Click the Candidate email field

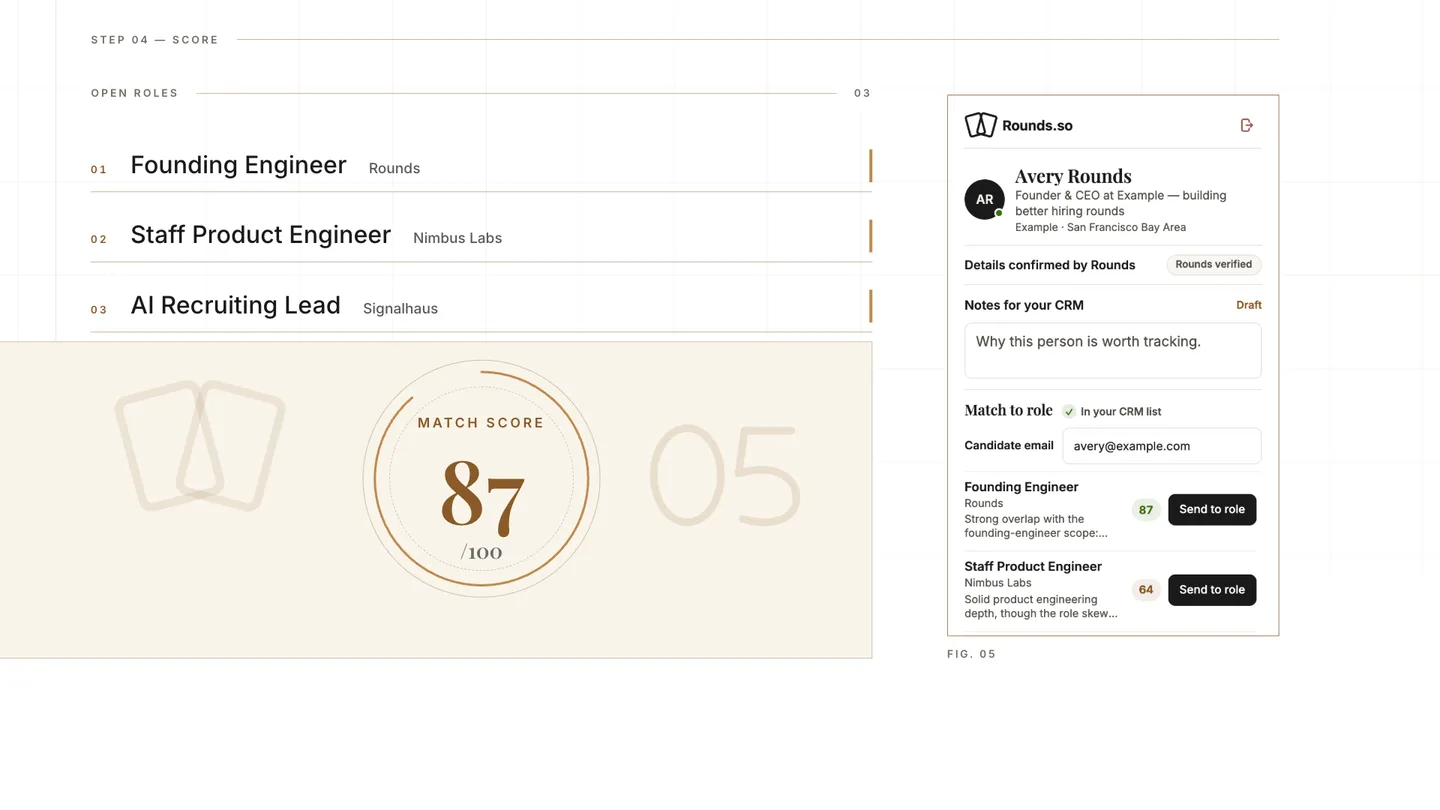coord(1162,446)
